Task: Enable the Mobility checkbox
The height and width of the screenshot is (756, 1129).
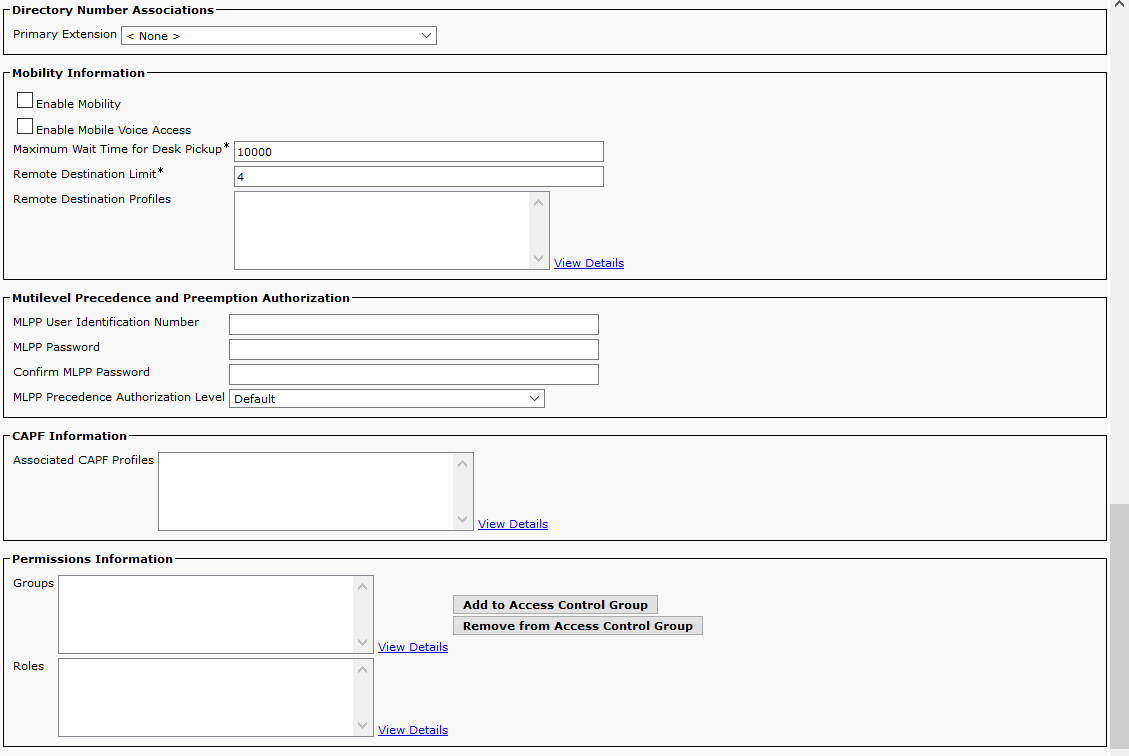Action: coord(26,101)
